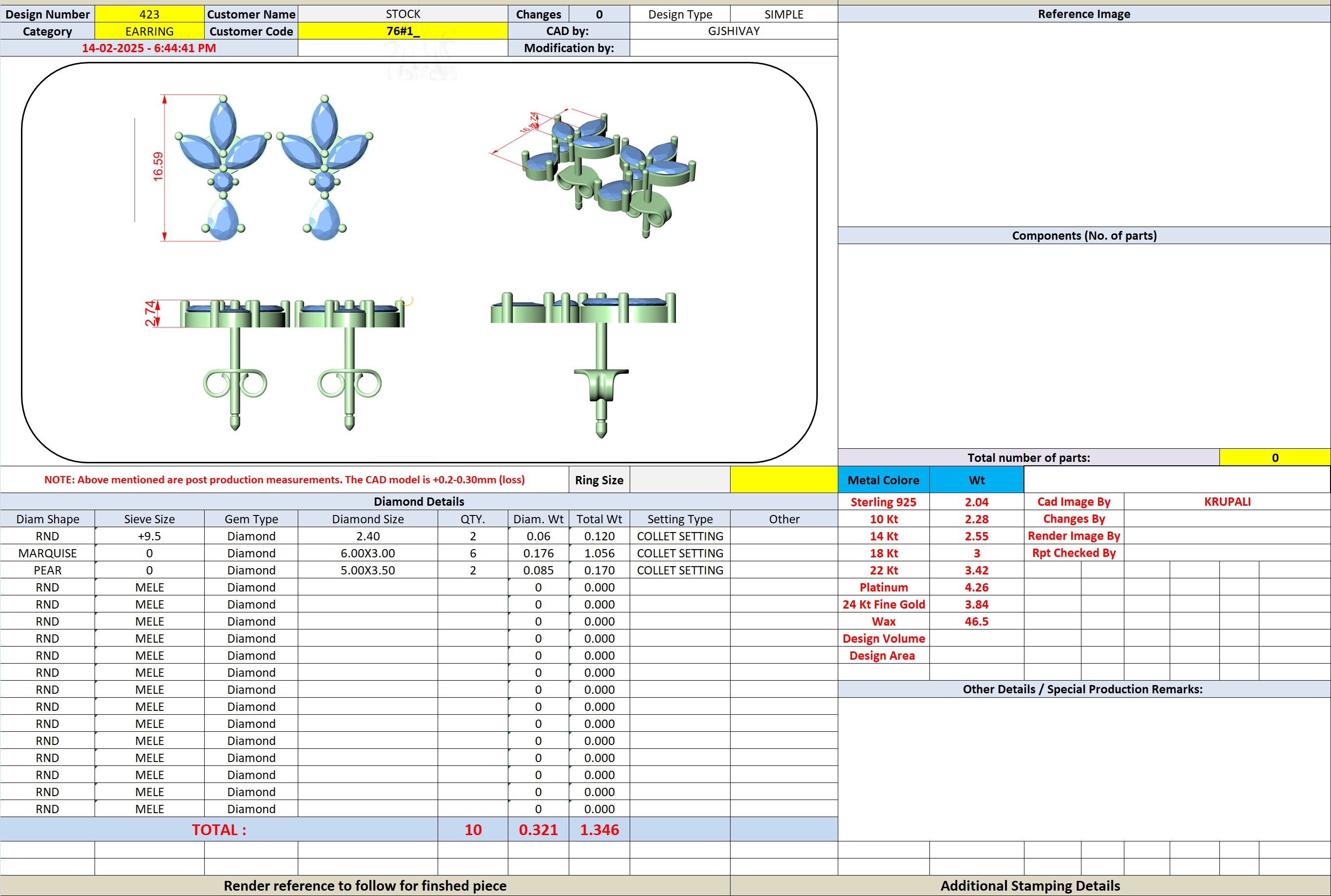Select the Total number of parts value 0
Screen dimensions: 1331x896
(x=1275, y=457)
